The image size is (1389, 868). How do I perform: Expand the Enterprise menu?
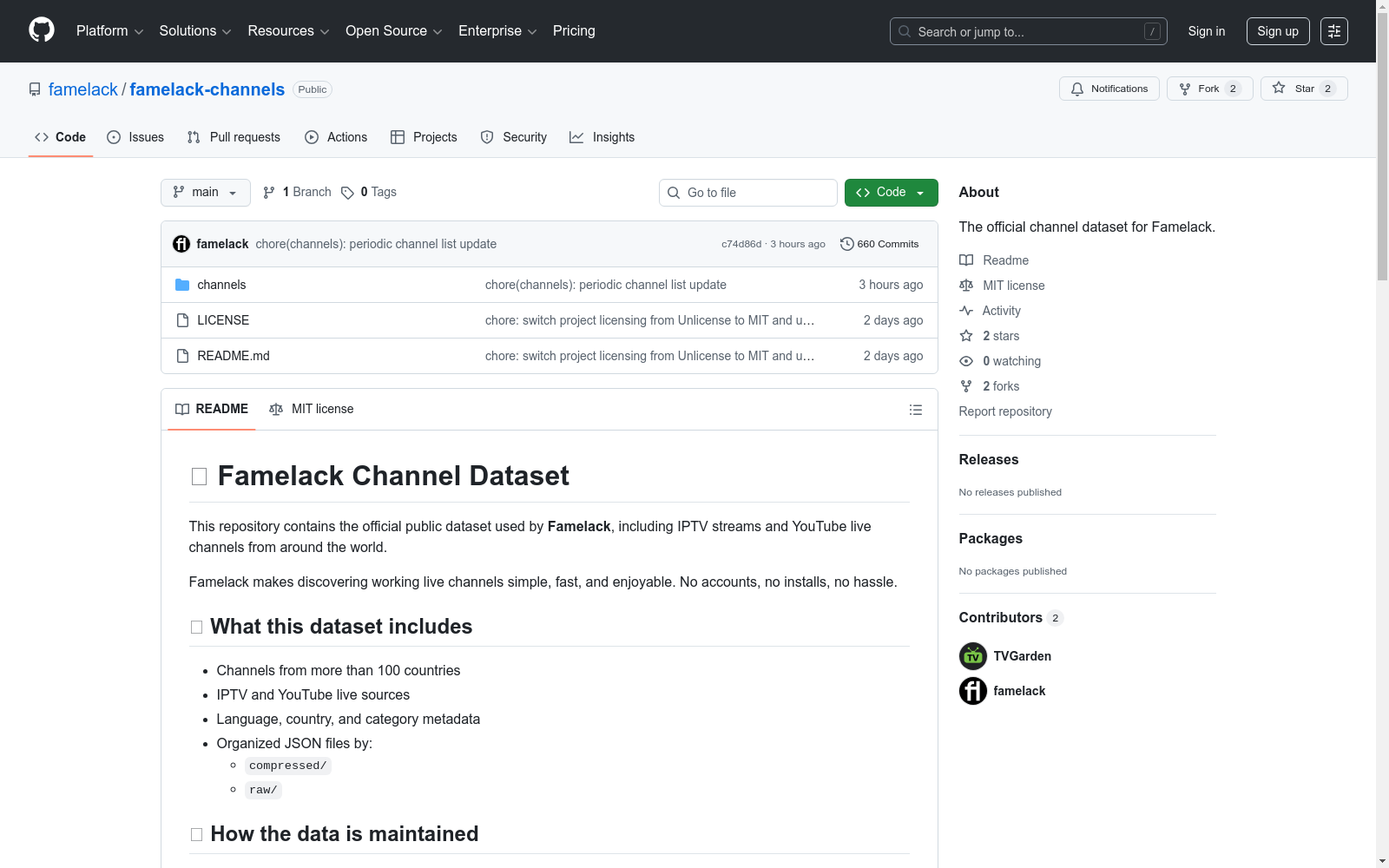pyautogui.click(x=497, y=31)
